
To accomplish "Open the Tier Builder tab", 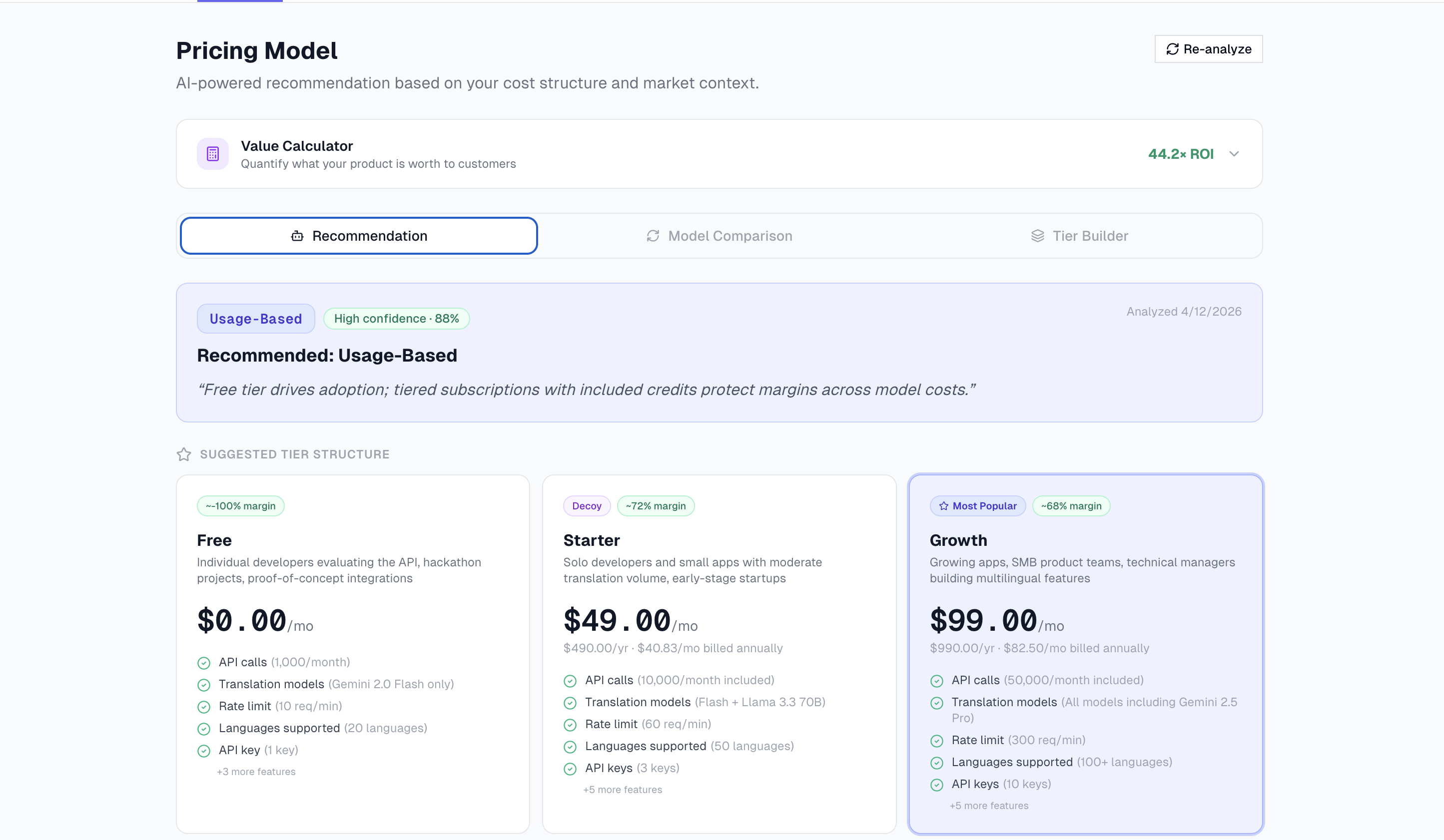I will tap(1079, 235).
